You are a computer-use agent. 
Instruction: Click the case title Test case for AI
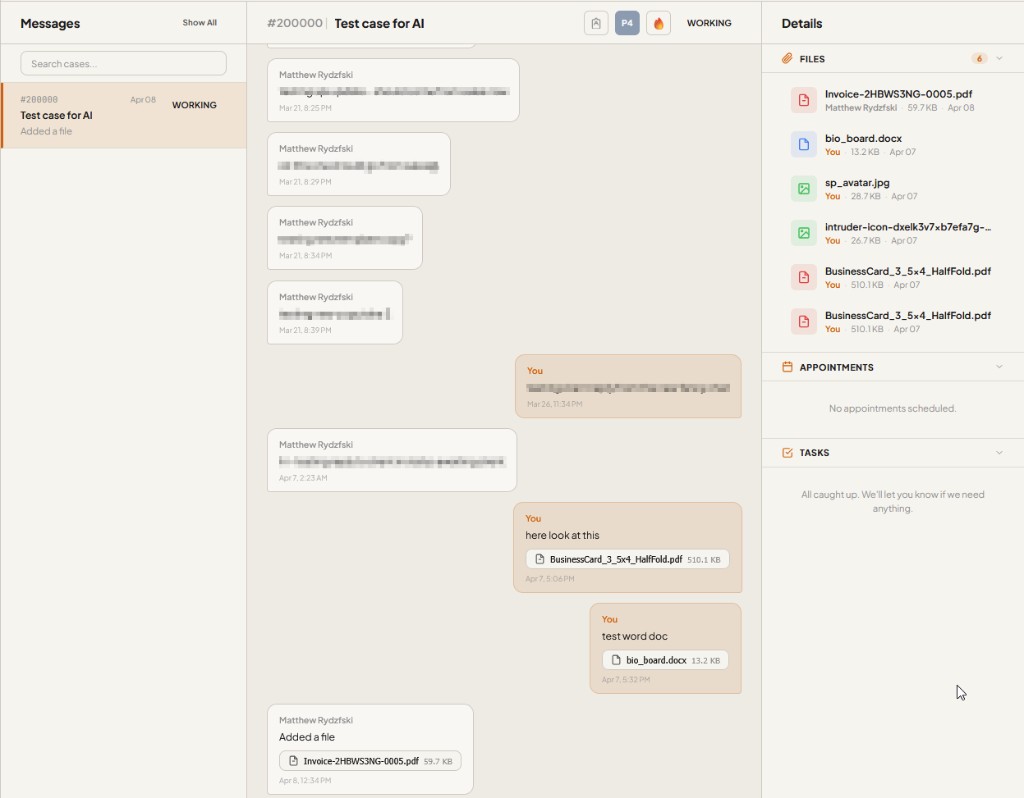pyautogui.click(x=379, y=24)
